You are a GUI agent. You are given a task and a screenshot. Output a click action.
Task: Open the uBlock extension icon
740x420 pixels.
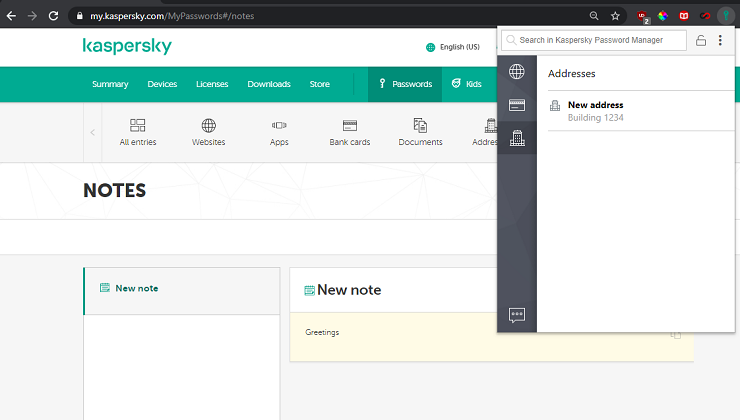[x=642, y=17]
